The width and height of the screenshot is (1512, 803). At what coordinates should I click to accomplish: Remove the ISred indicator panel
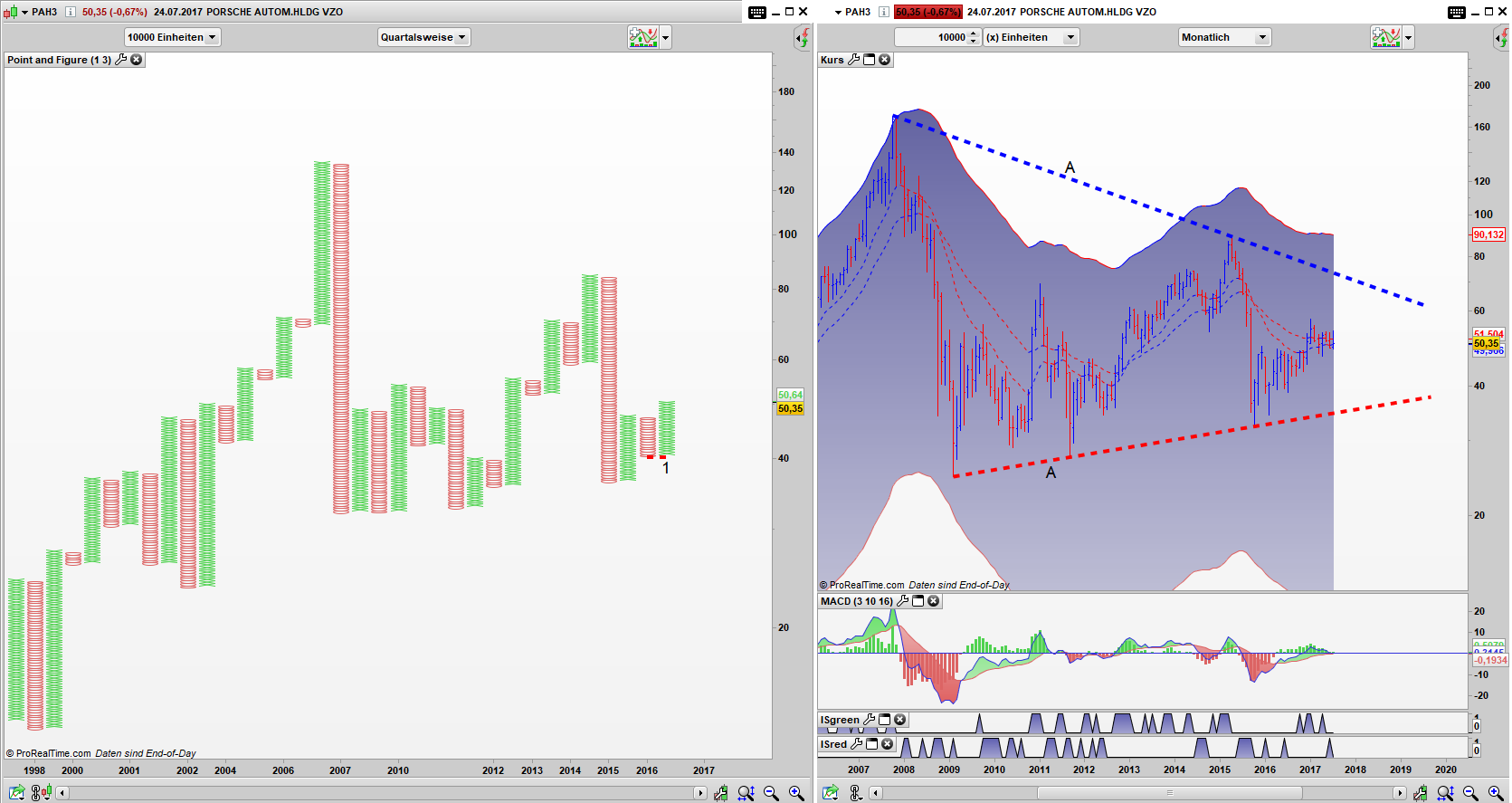[x=888, y=744]
